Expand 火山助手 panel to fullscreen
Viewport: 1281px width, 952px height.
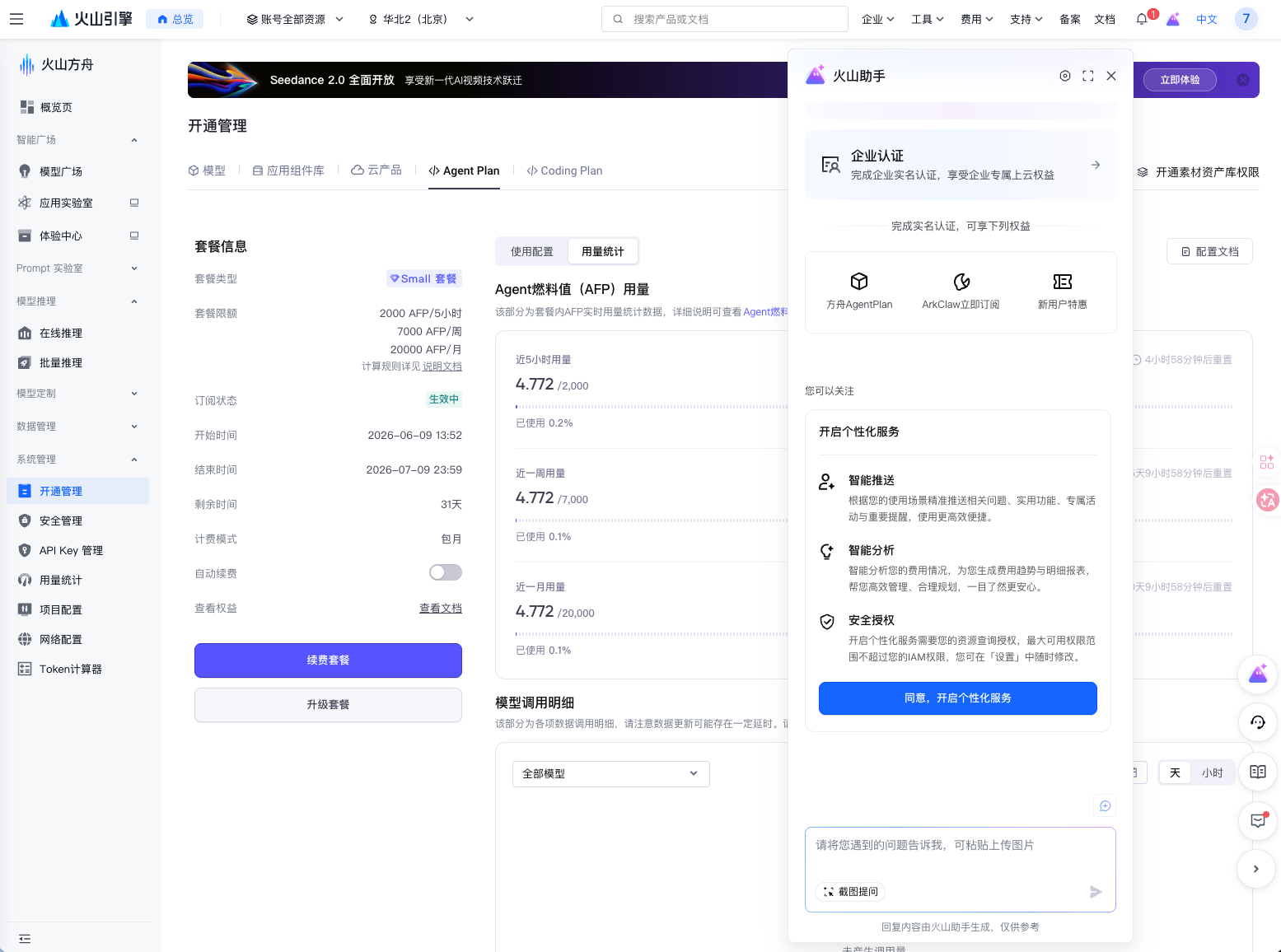click(1088, 76)
